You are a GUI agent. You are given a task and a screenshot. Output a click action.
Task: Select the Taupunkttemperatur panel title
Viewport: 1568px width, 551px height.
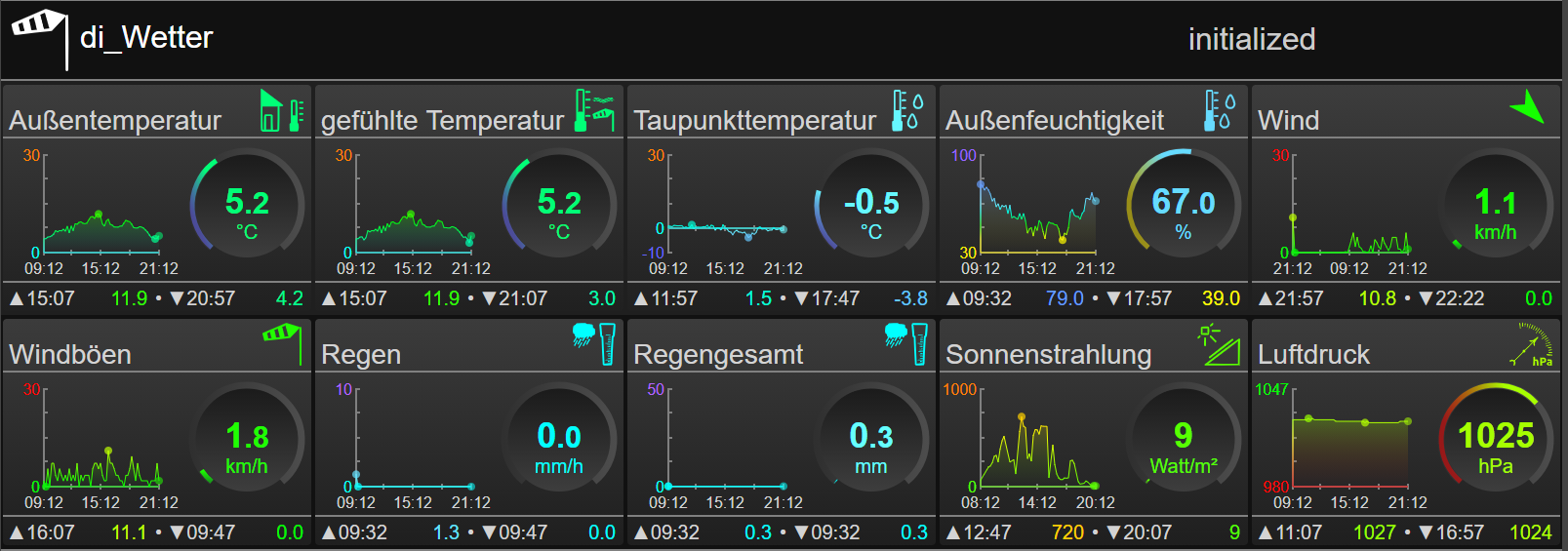pyautogui.click(x=755, y=120)
